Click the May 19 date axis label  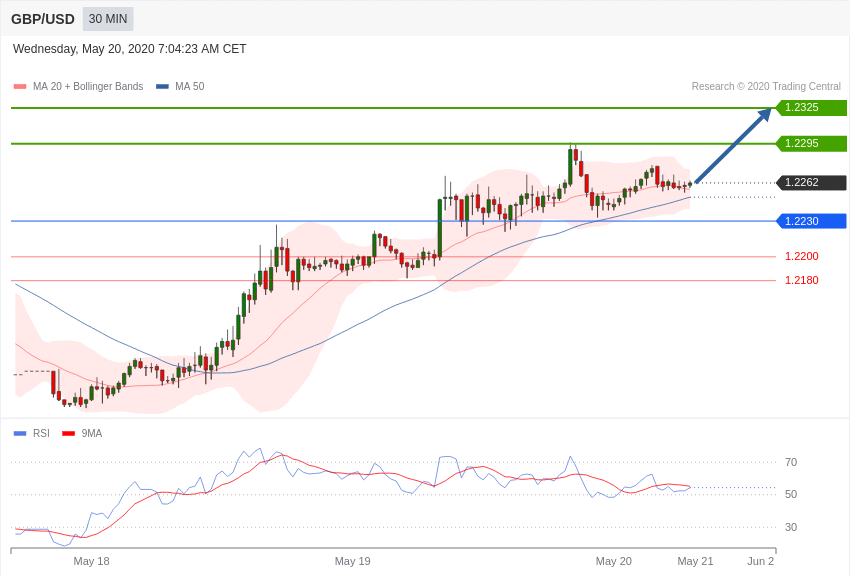coord(352,561)
